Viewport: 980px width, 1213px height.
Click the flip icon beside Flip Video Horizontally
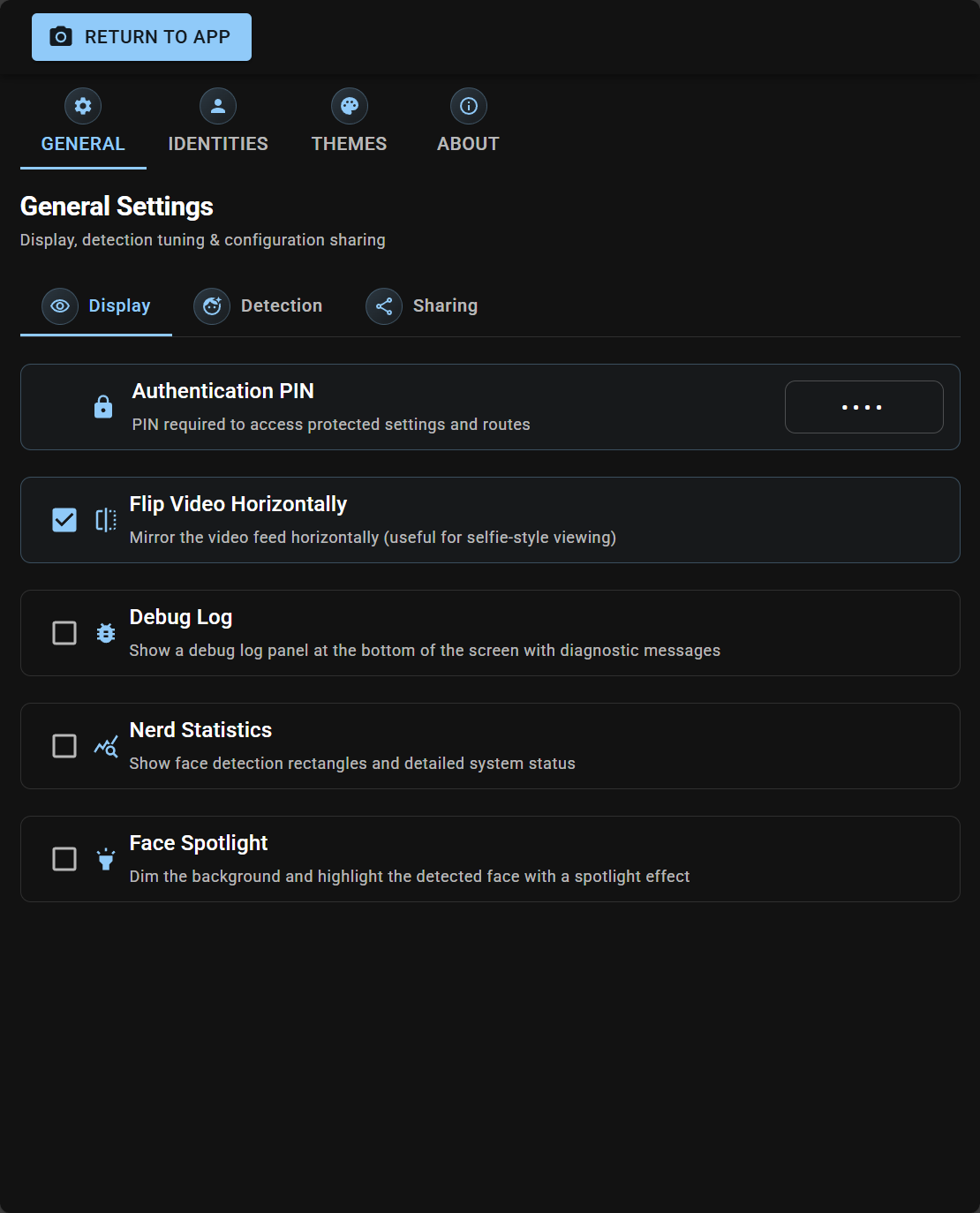105,520
